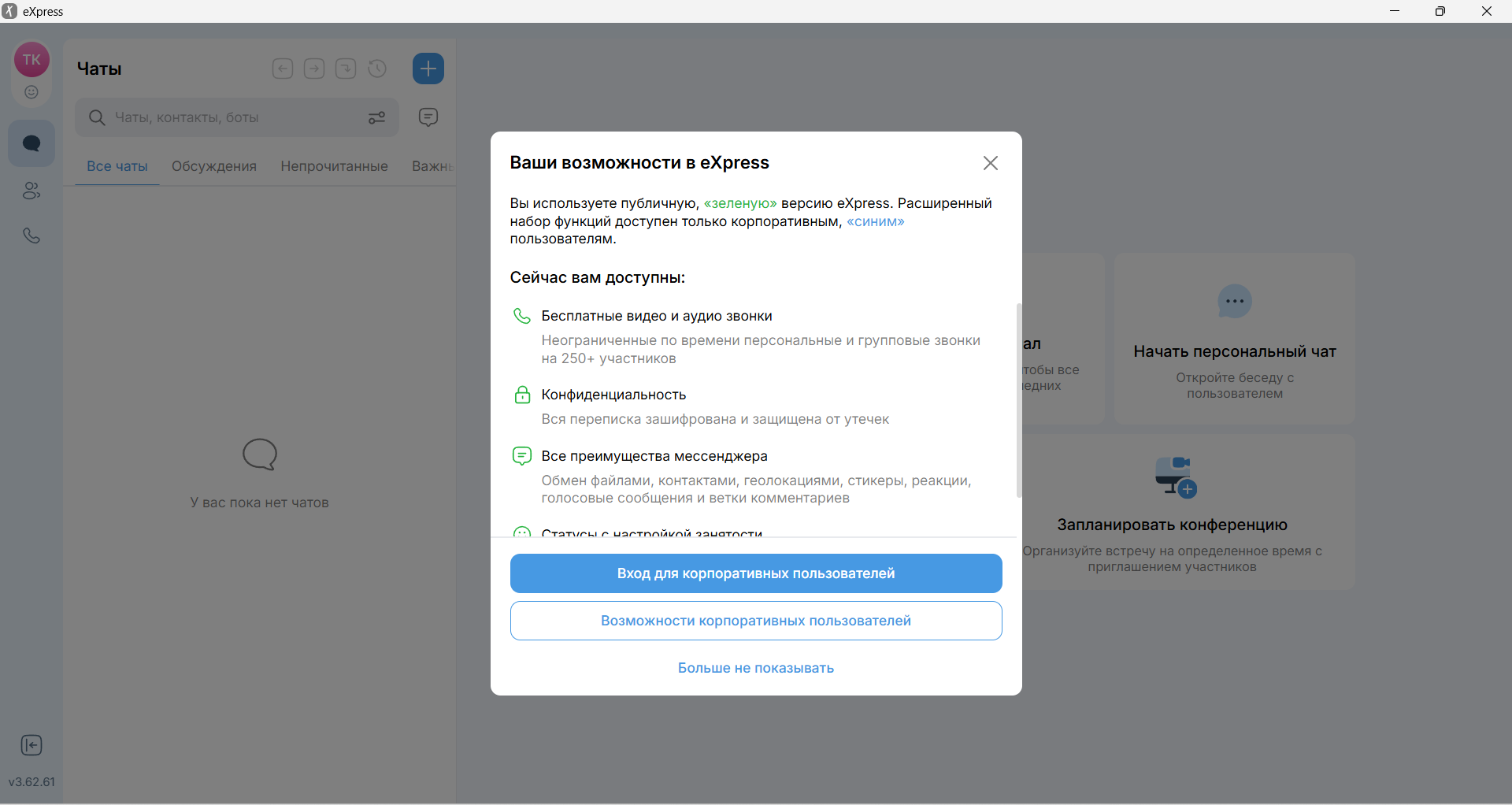Click the Чаты panel heading
The width and height of the screenshot is (1512, 805).
point(99,69)
